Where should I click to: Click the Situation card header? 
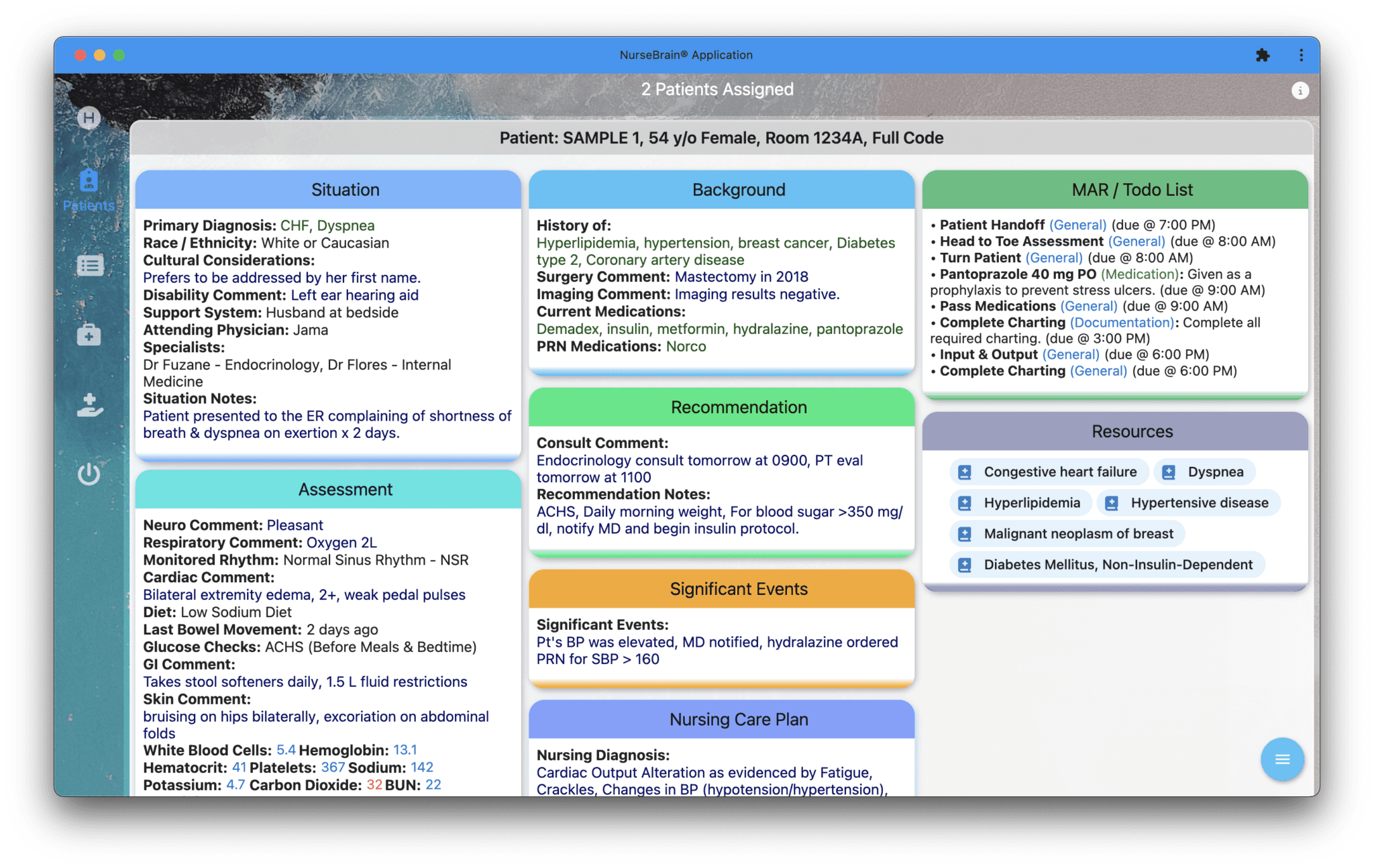click(x=328, y=190)
